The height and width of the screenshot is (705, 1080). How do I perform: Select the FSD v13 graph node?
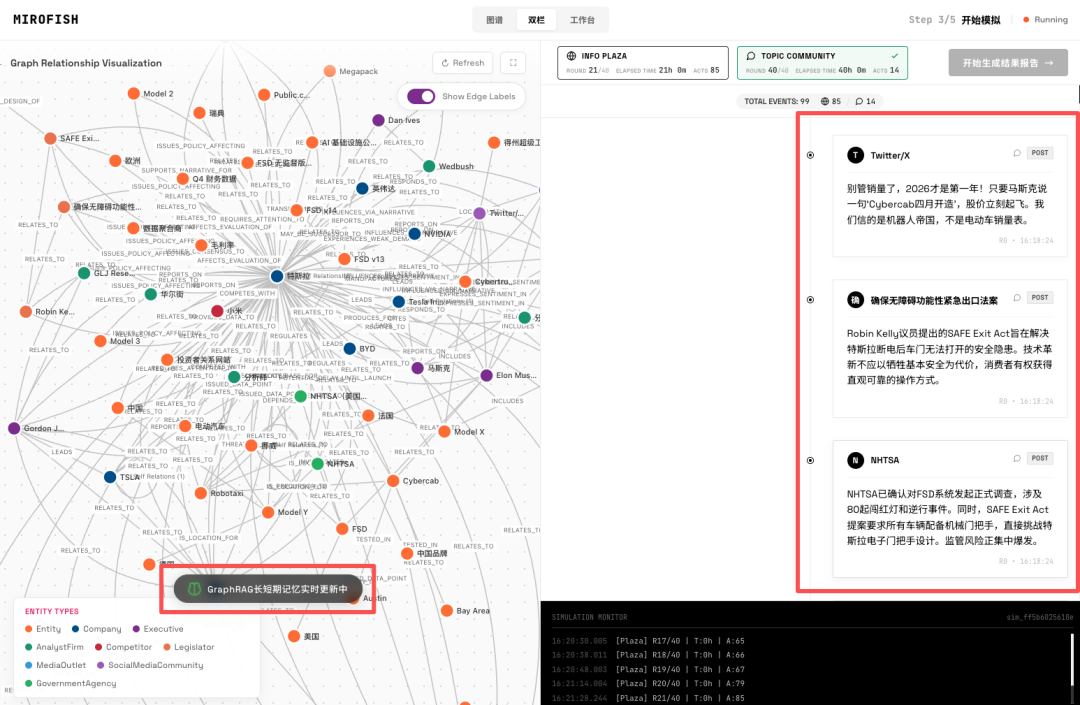344,259
